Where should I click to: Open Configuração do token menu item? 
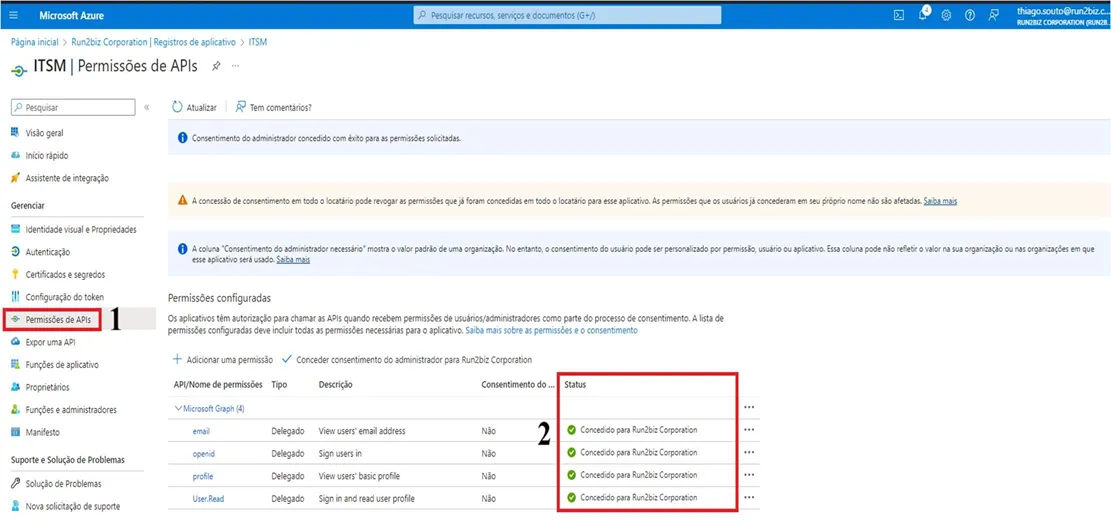pyautogui.click(x=64, y=297)
